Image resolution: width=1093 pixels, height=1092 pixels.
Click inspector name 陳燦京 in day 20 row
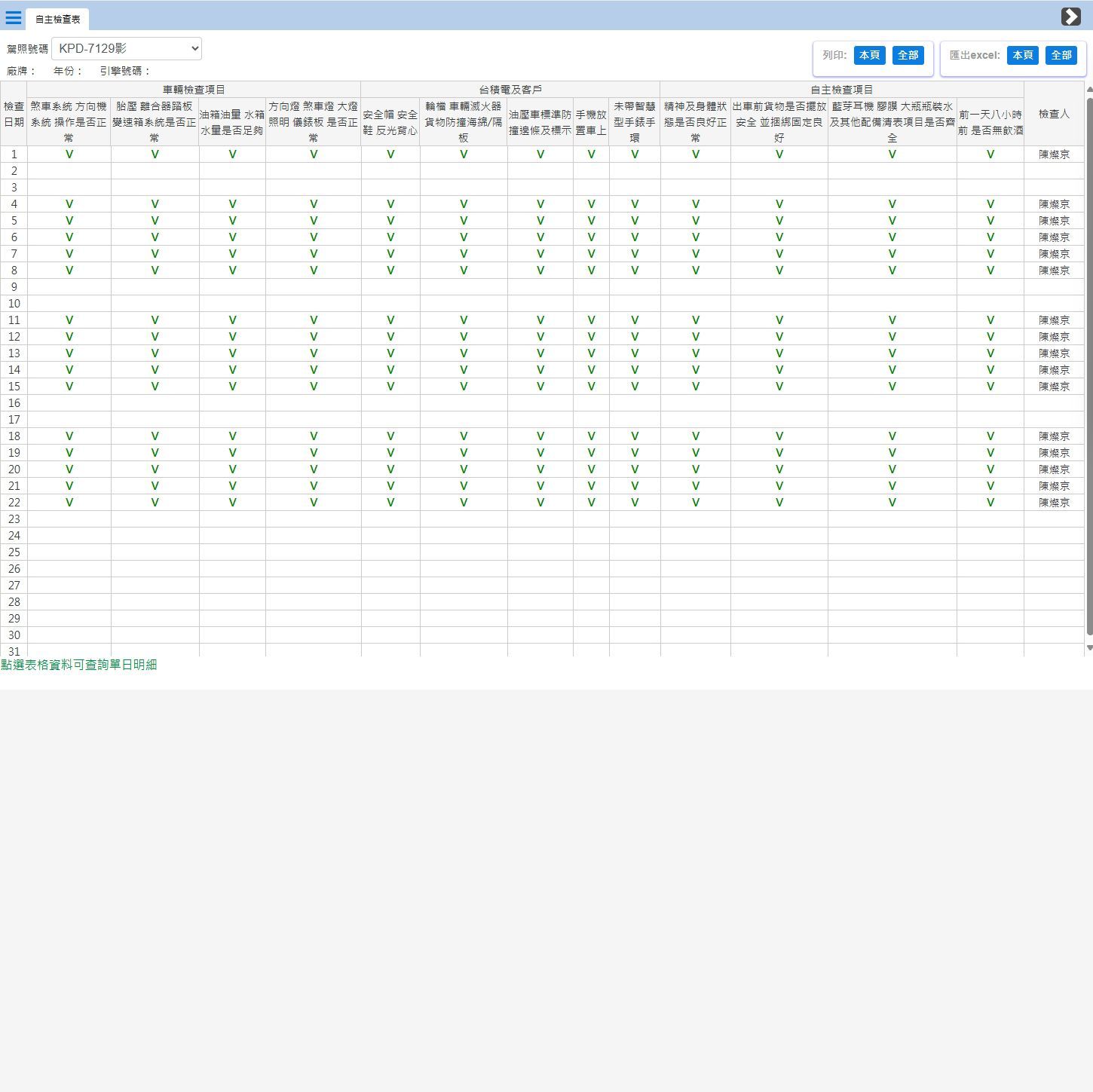[x=1054, y=470]
